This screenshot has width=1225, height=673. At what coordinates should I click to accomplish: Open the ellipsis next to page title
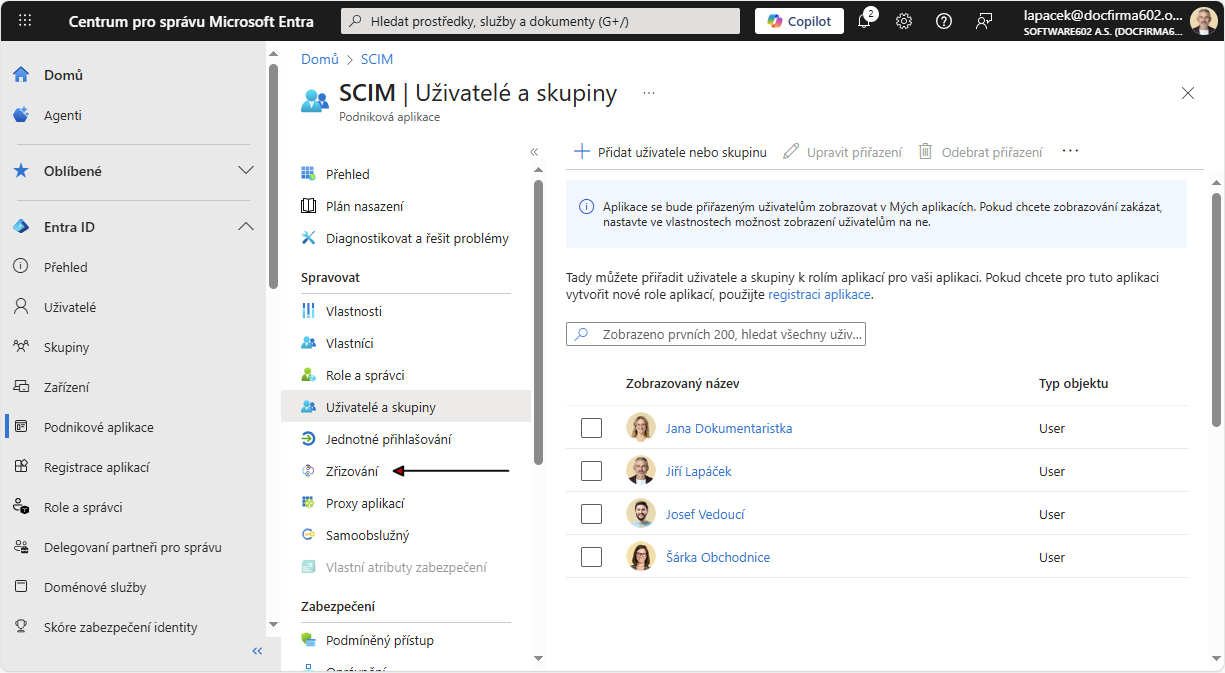(649, 93)
